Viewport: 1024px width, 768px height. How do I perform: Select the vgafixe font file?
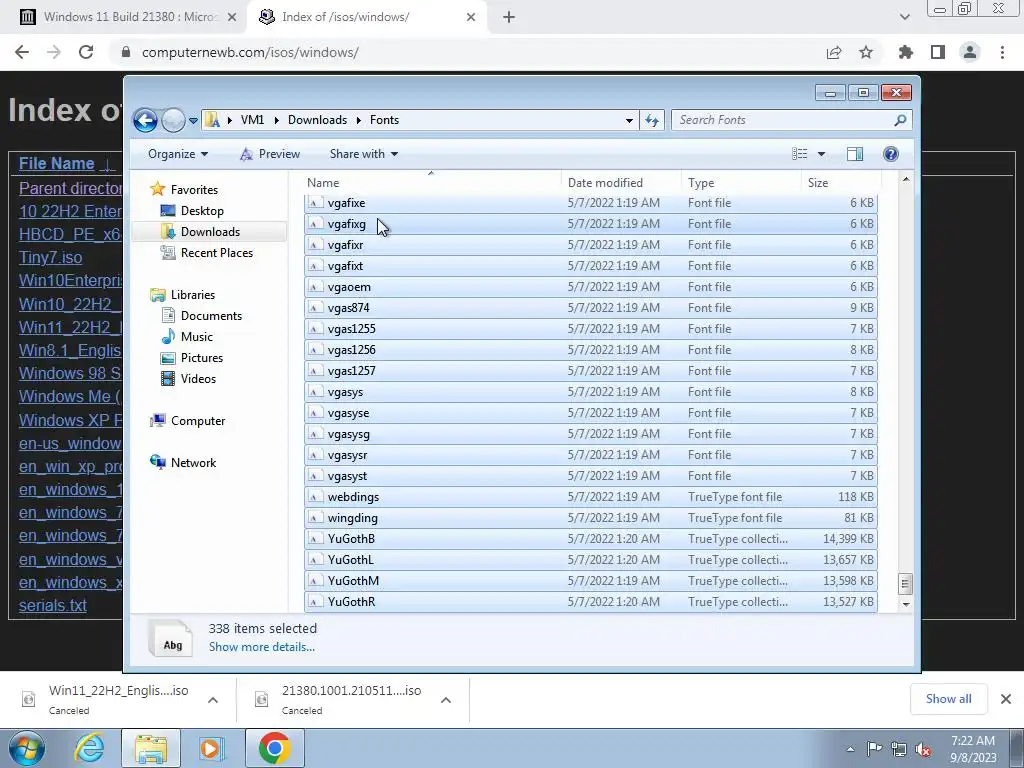[x=590, y=203]
